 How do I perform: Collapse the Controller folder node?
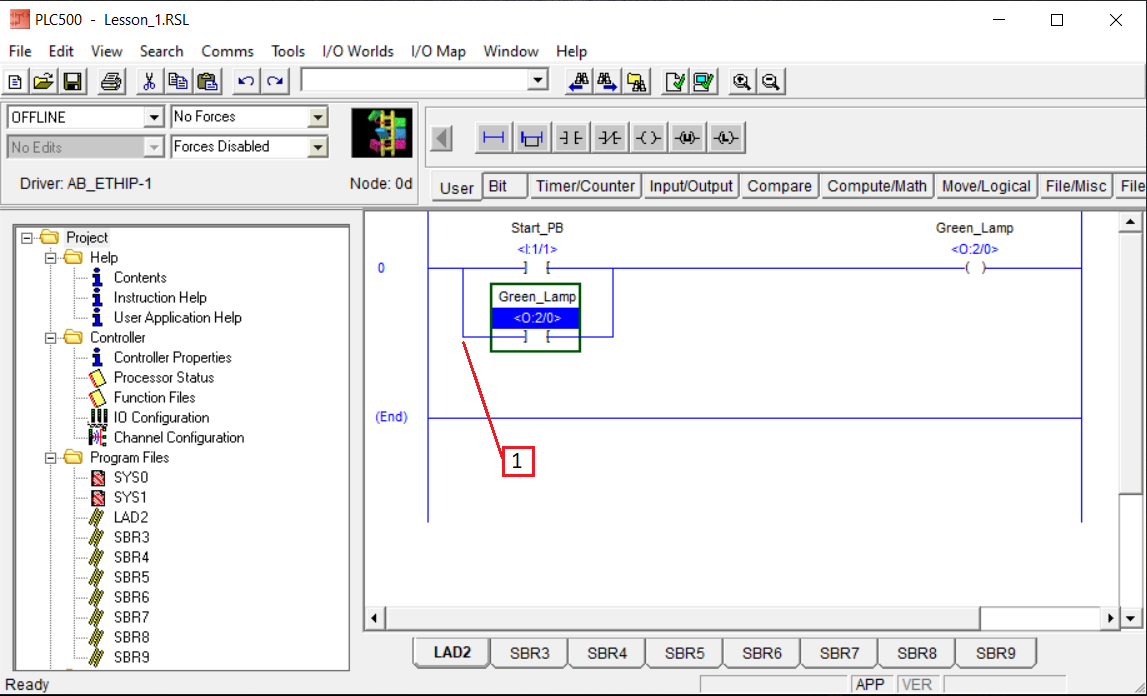(50, 338)
